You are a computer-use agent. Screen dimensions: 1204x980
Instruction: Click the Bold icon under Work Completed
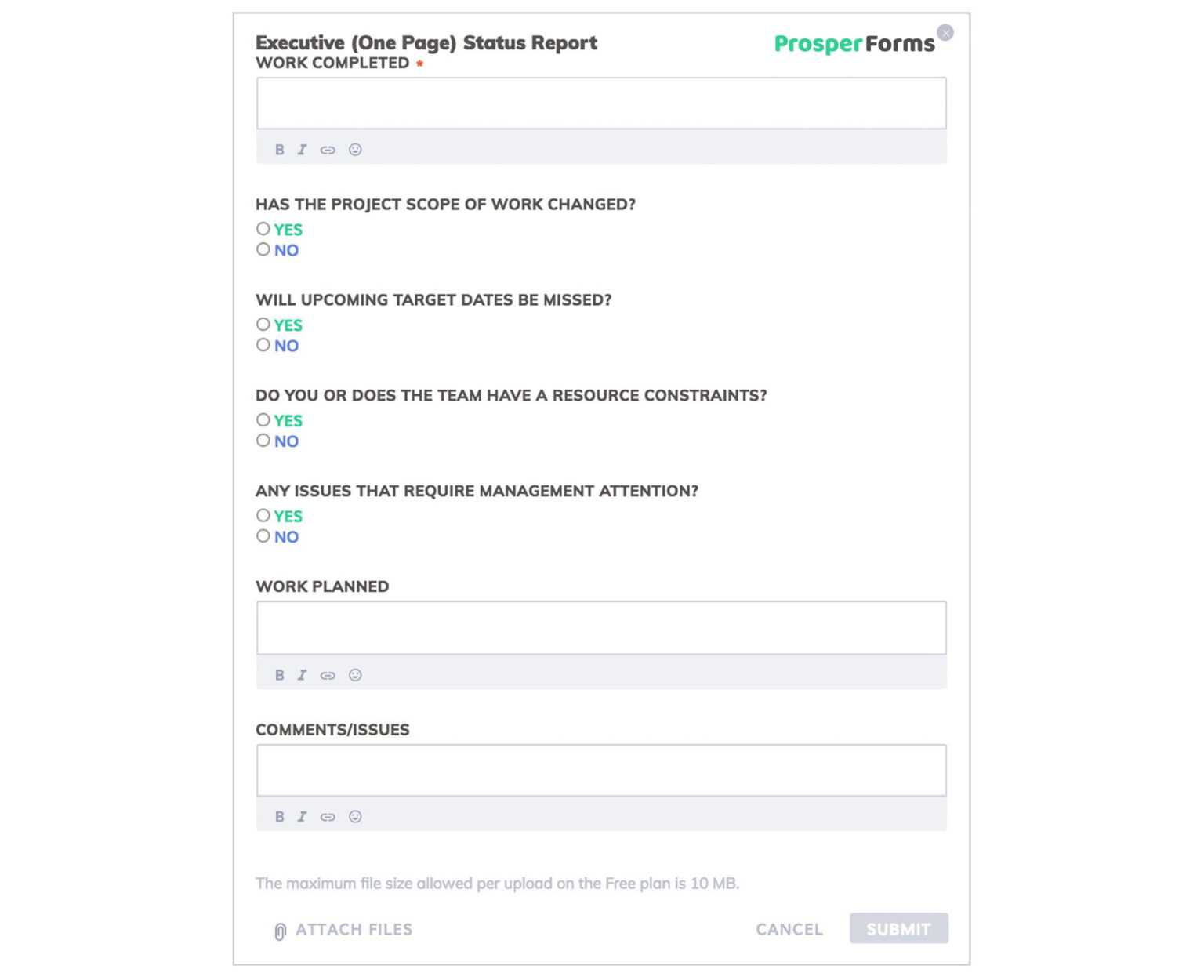pyautogui.click(x=279, y=150)
